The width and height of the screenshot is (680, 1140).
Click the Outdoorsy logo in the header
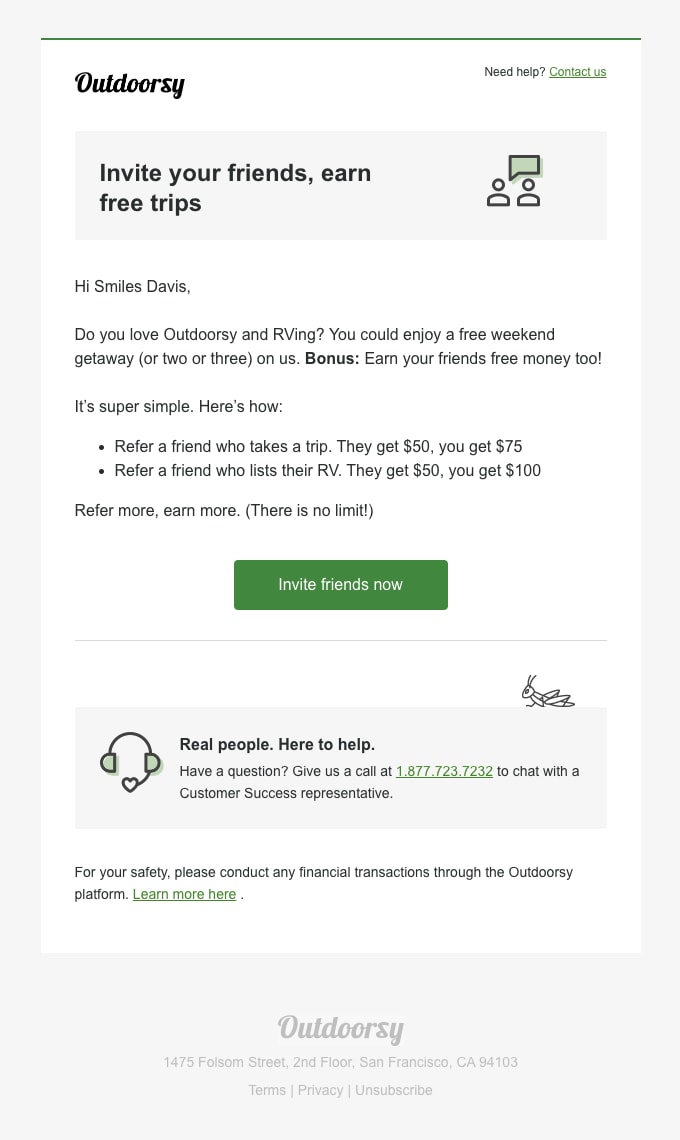click(129, 84)
